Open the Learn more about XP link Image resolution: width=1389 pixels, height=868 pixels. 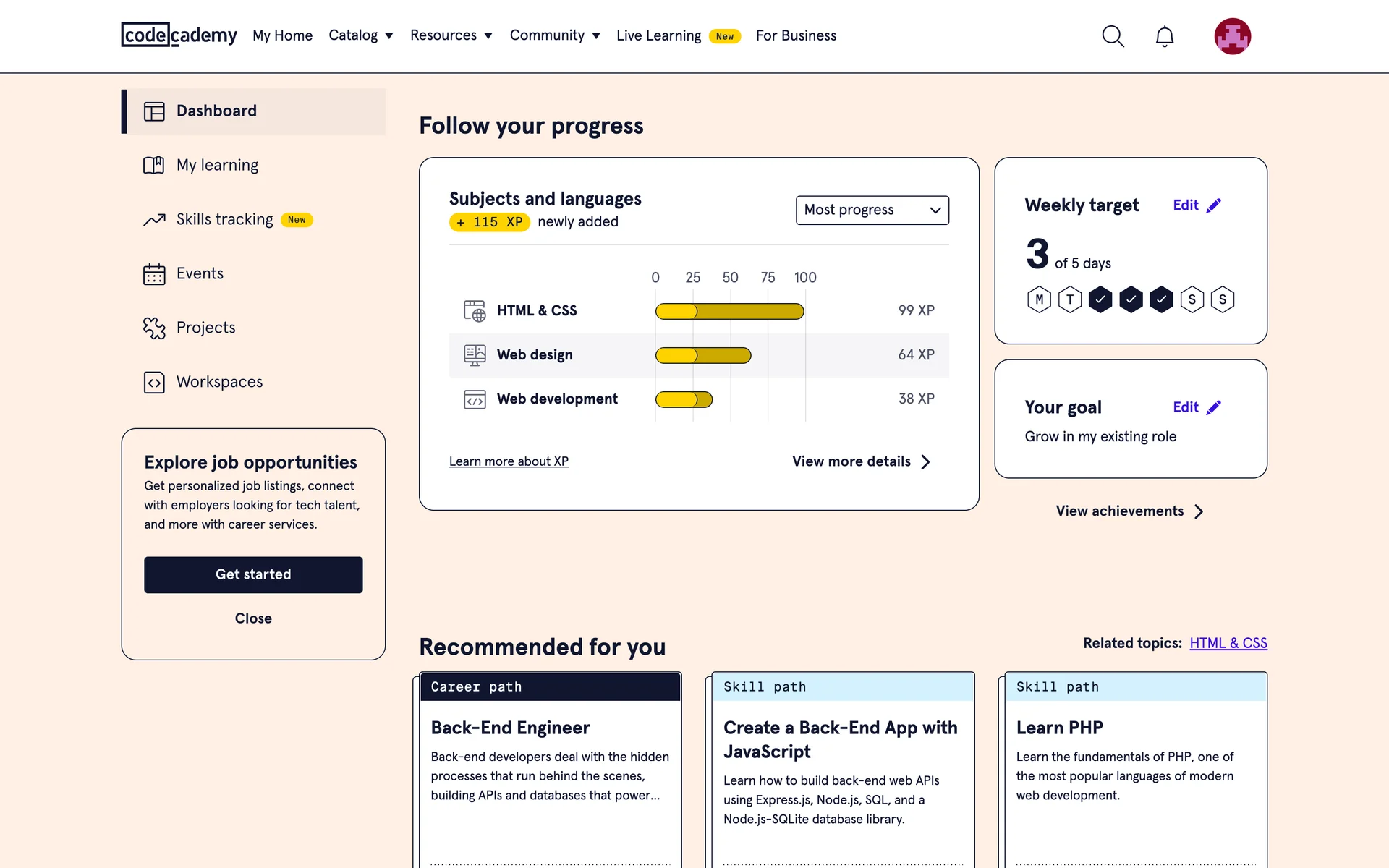pos(509,461)
